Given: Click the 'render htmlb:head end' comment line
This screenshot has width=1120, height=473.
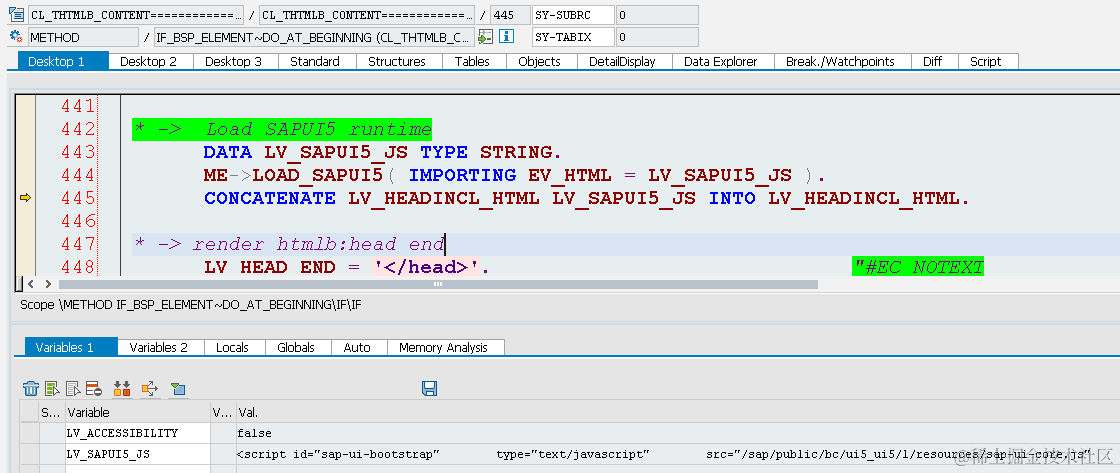Looking at the screenshot, I should [289, 244].
